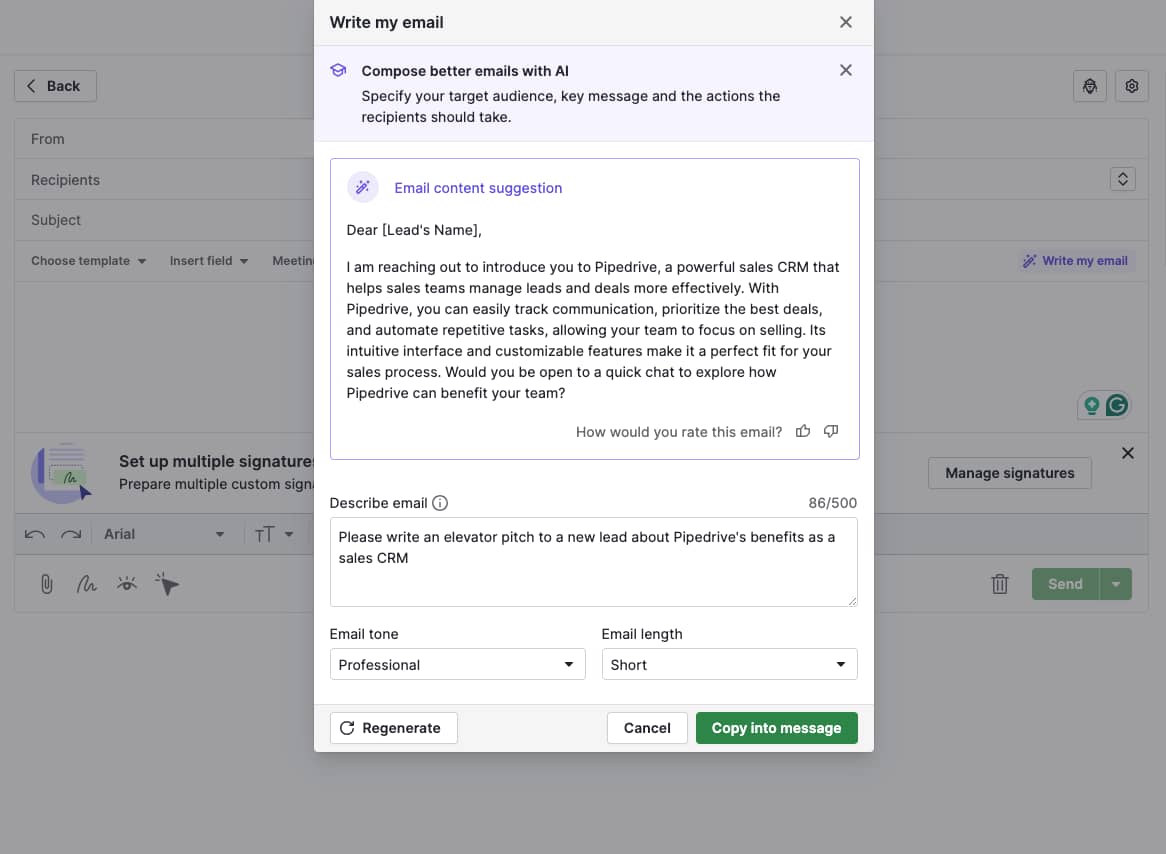Expand the recipients up-down chevron control
The image size is (1166, 854).
point(1122,179)
